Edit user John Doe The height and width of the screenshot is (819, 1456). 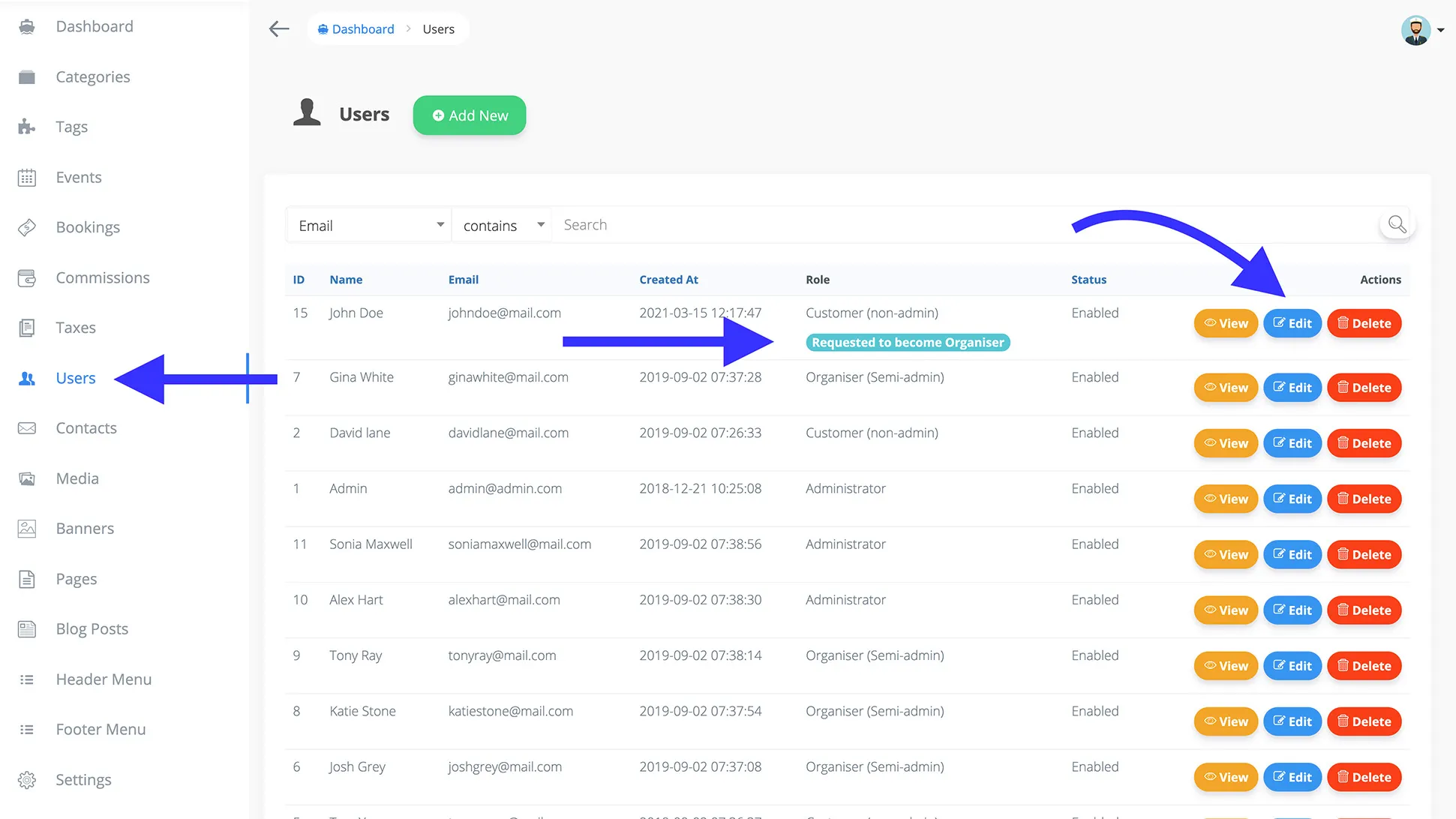pyautogui.click(x=1292, y=323)
